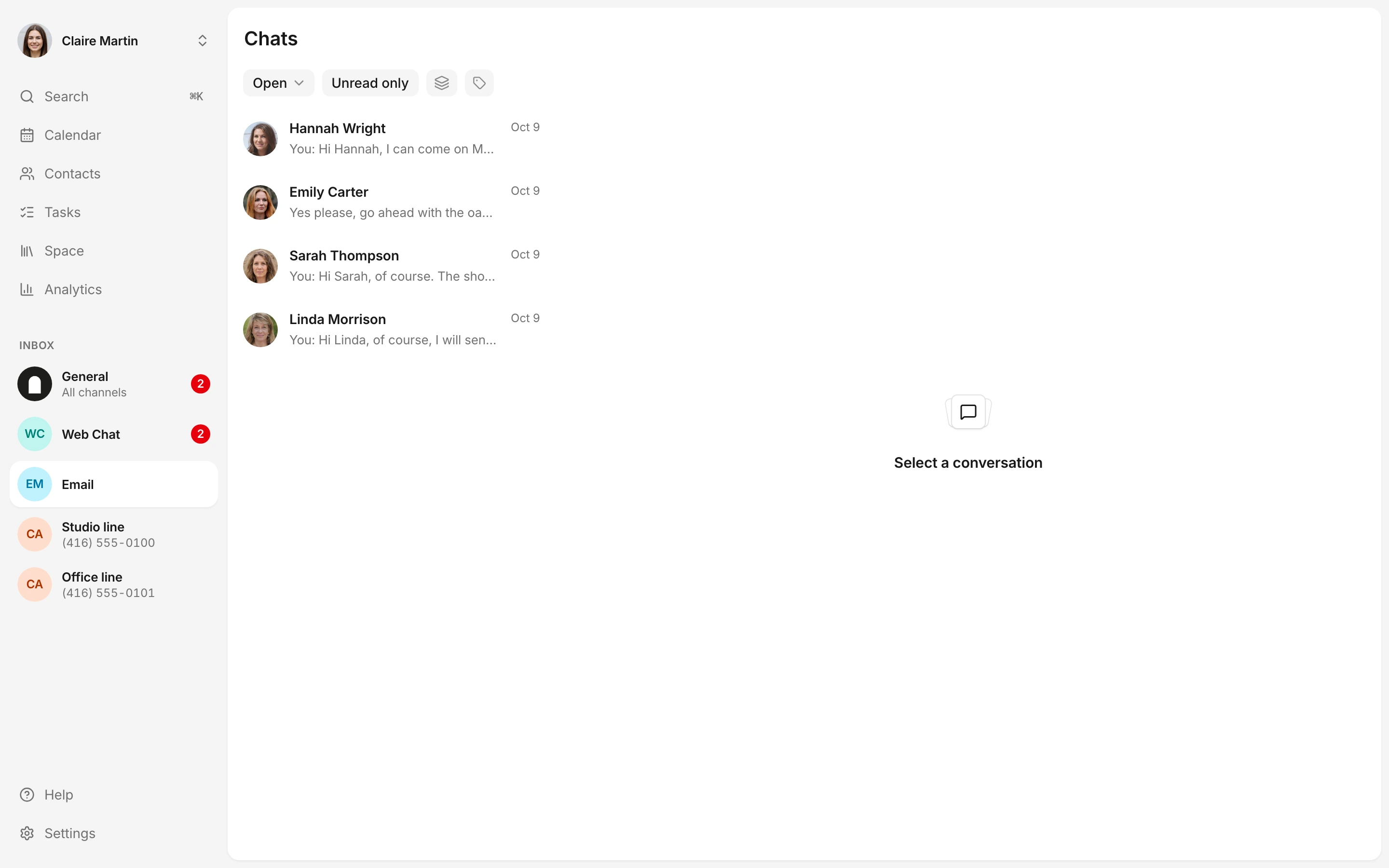Toggle the Unread only filter
This screenshot has height=868, width=1389.
pyautogui.click(x=370, y=83)
